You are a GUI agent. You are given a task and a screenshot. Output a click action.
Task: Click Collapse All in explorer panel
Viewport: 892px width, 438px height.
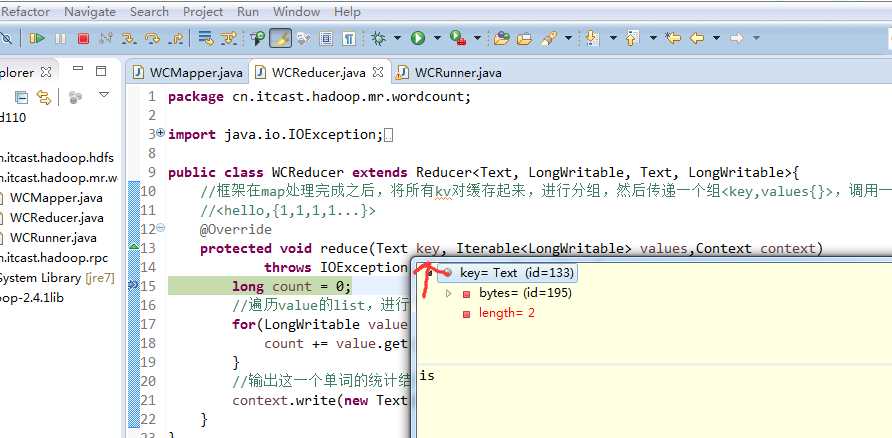(x=21, y=97)
